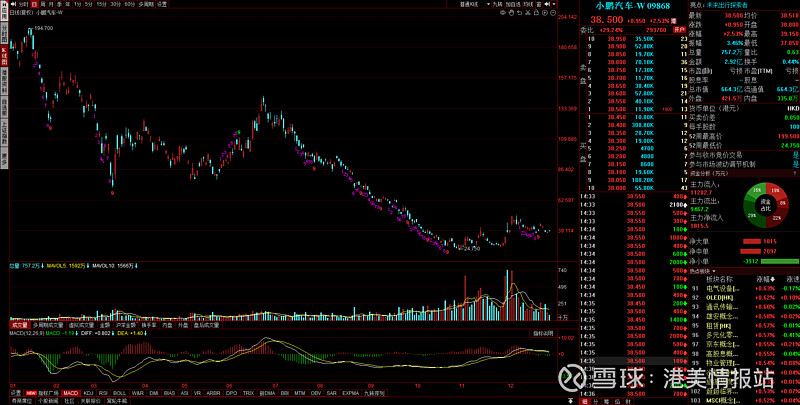
Task: Open 策略牛熊 at the bottom
Action: [117, 401]
